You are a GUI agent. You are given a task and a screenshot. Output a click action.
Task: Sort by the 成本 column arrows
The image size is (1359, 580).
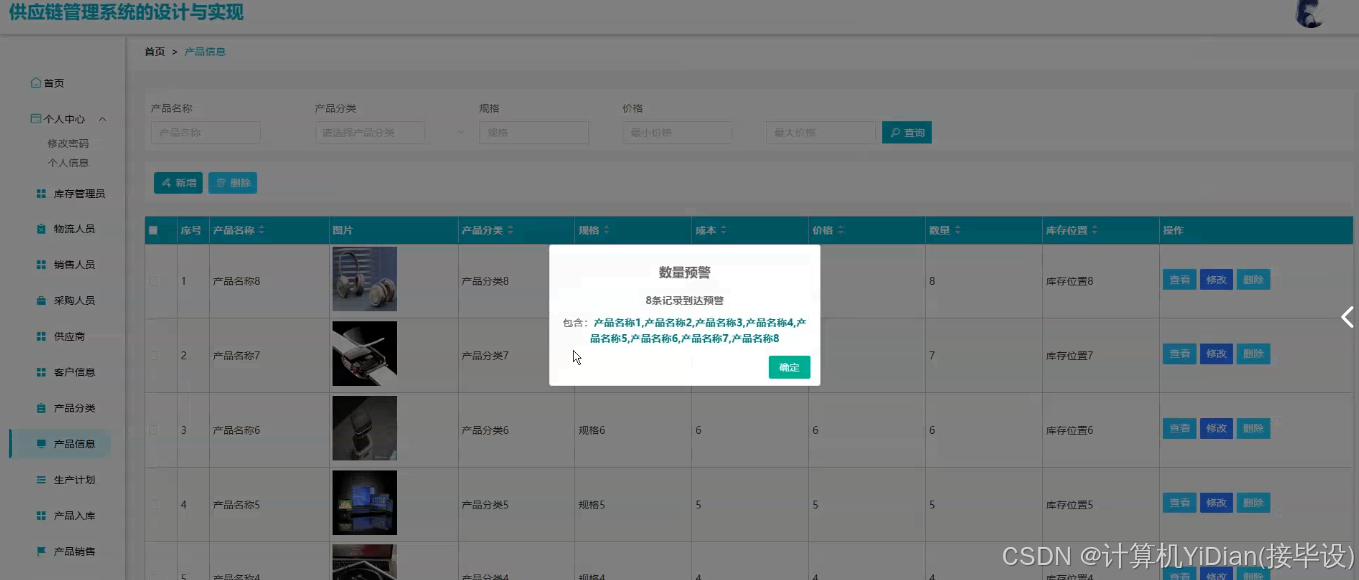(723, 230)
